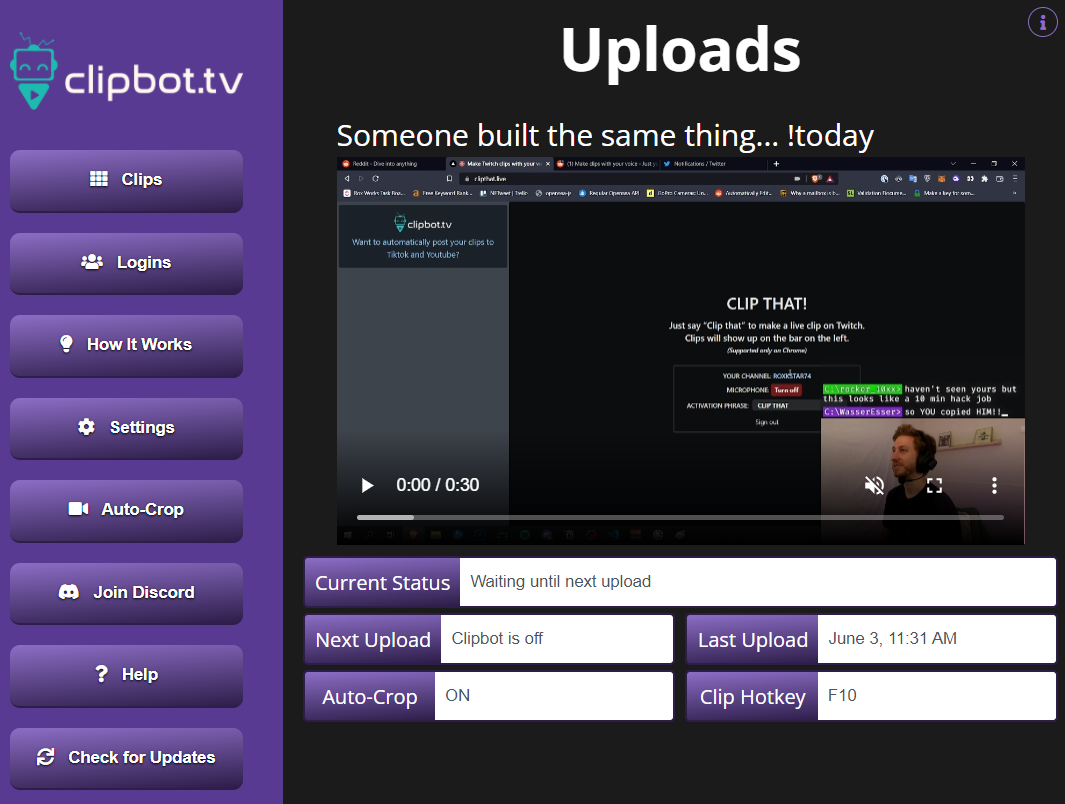The image size is (1065, 804).
Task: Click Last Upload value 'June 3, 11:31 AM'
Action: pyautogui.click(x=937, y=639)
